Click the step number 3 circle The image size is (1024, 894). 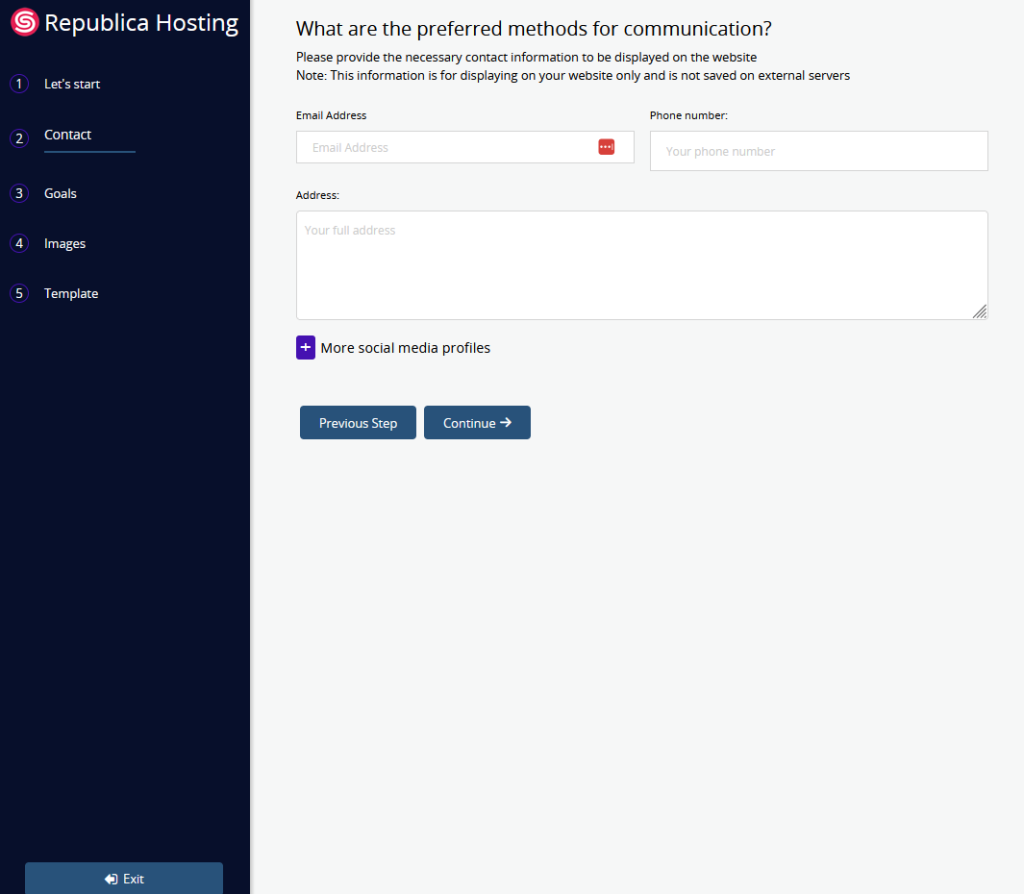pos(19,194)
